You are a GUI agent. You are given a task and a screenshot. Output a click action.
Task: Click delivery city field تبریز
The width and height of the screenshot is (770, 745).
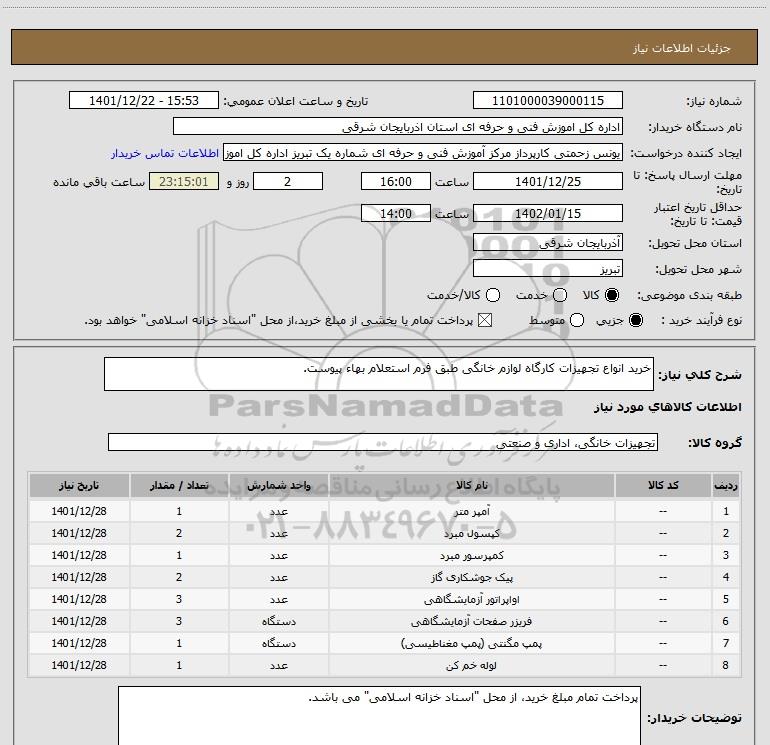pos(548,269)
